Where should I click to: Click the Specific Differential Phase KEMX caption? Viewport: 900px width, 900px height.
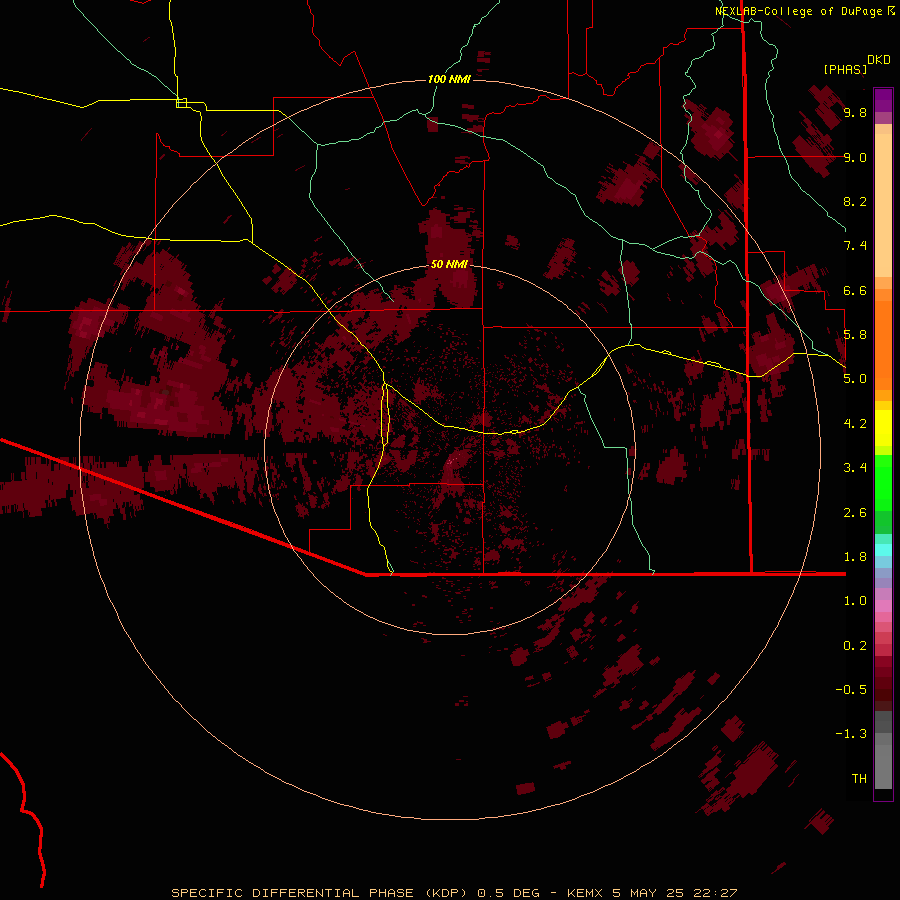[455, 893]
